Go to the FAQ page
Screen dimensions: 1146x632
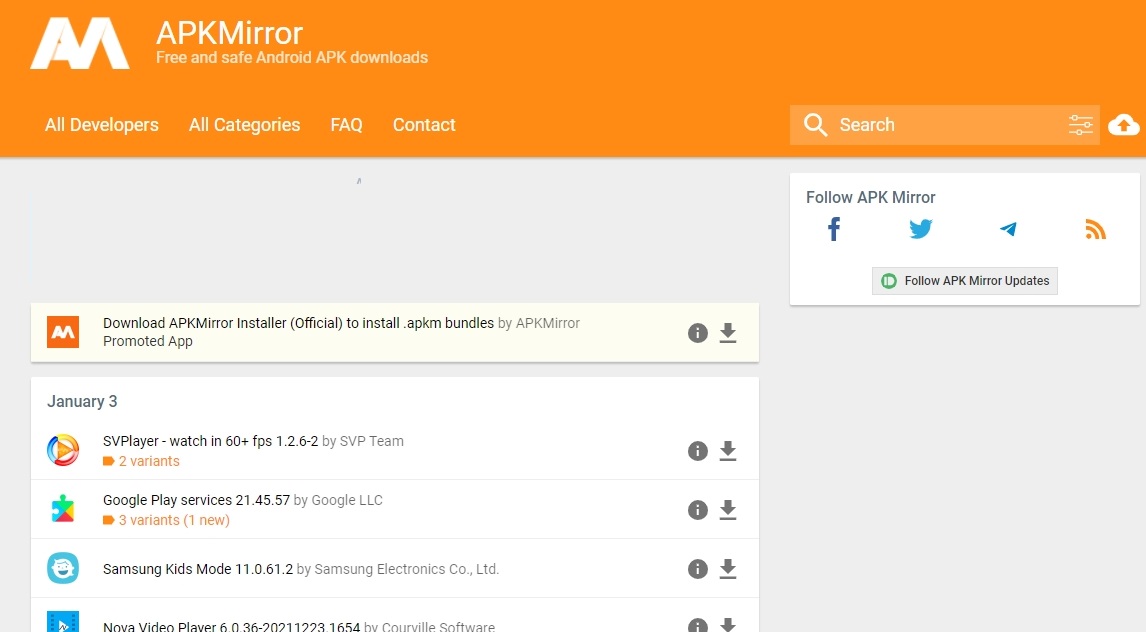[x=346, y=125]
